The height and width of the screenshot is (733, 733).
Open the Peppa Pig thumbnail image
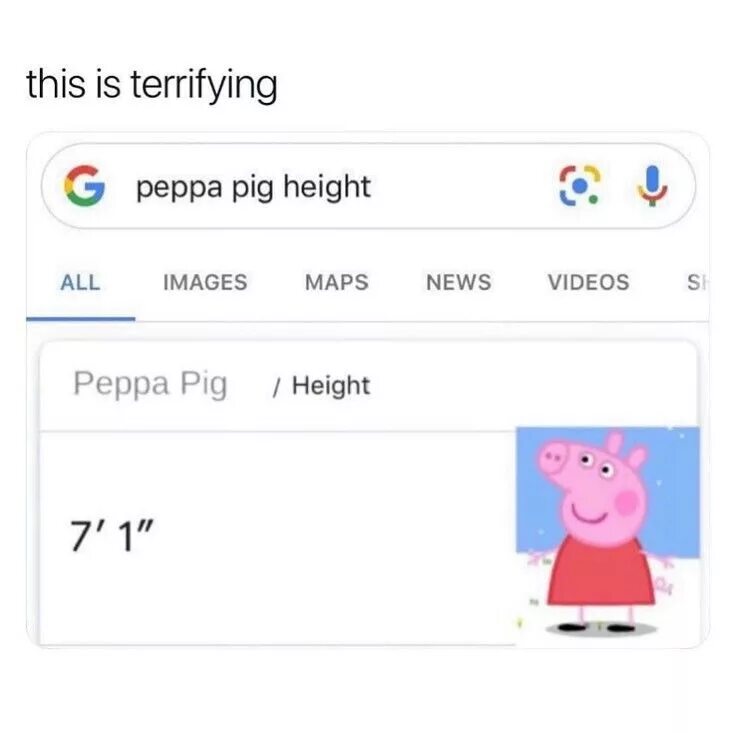(608, 536)
